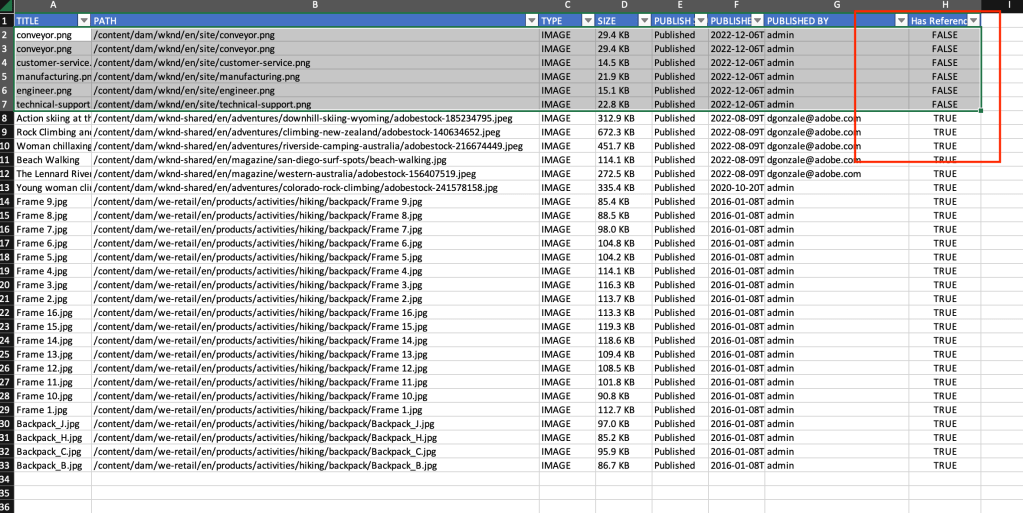Open the PUBLISHED BY filter dropdown
The image size is (1023, 513).
click(901, 21)
